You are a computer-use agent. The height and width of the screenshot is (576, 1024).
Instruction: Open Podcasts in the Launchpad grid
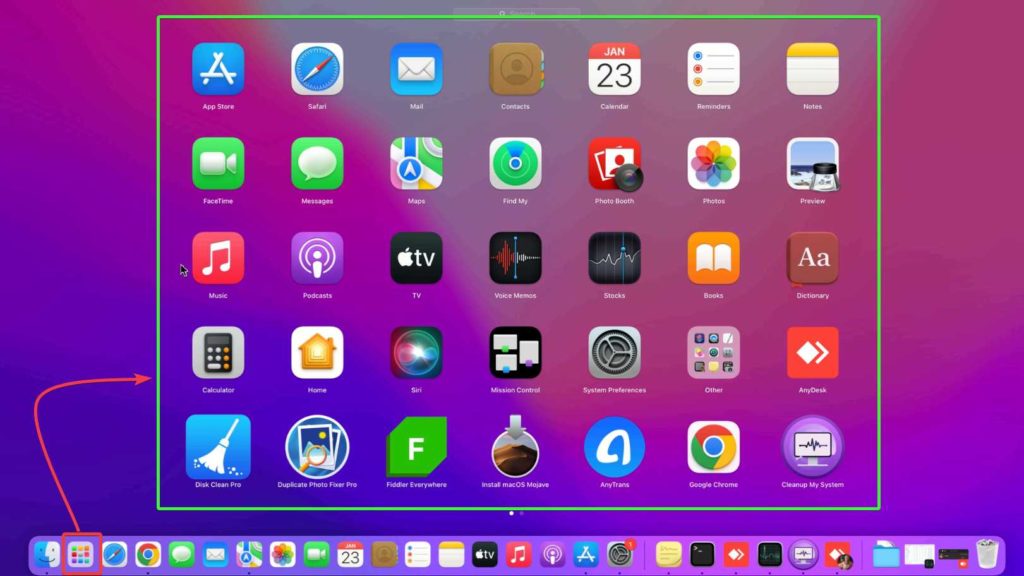tap(317, 258)
